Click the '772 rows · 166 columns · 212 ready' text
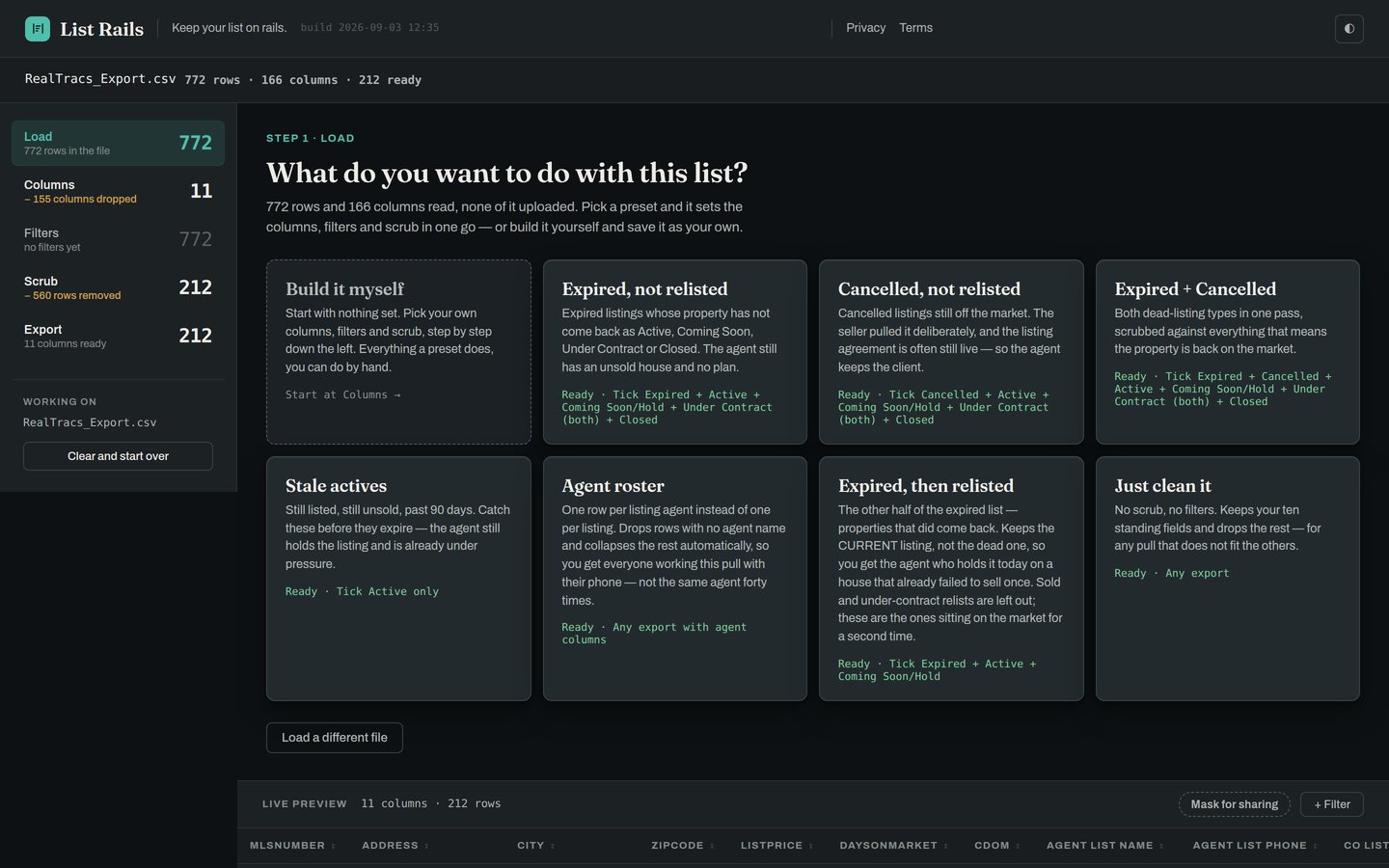The height and width of the screenshot is (868, 1389). point(303,80)
